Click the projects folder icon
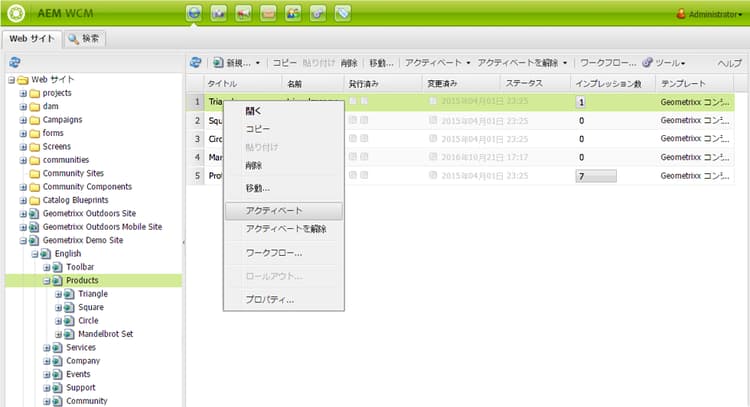 tap(34, 93)
